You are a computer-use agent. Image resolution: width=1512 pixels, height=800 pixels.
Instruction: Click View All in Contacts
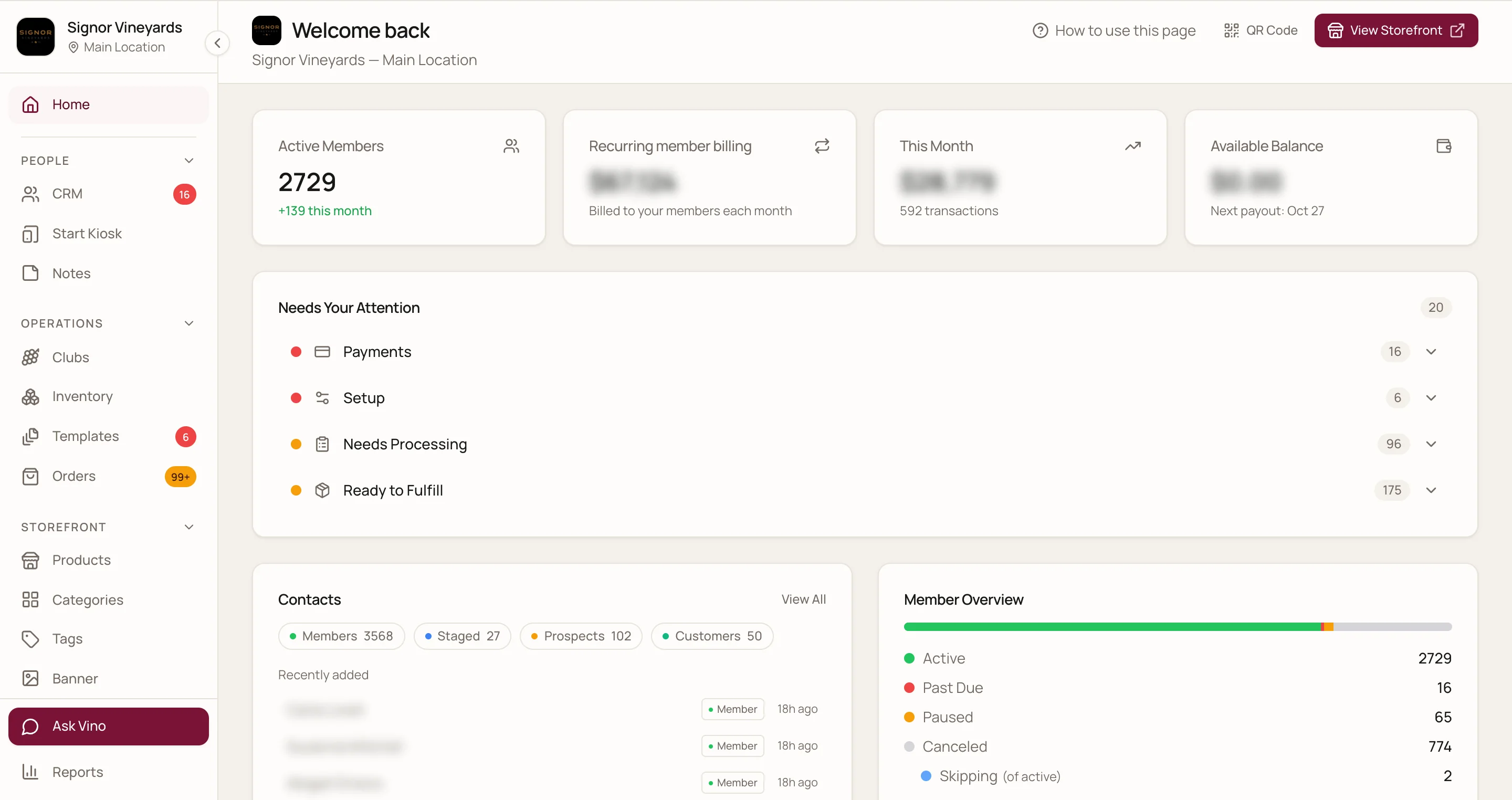803,599
